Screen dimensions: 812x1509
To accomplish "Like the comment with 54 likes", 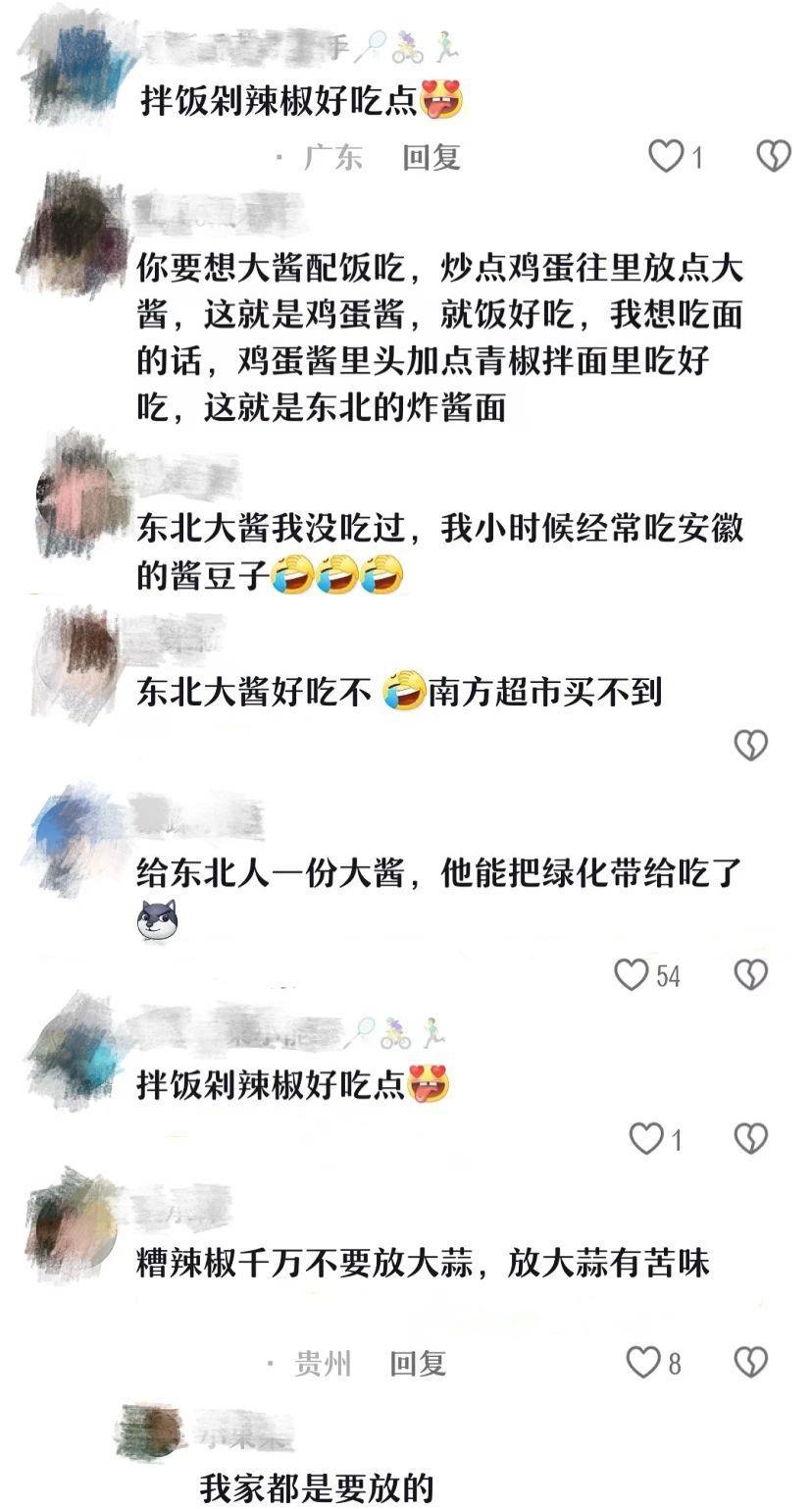I will click(x=632, y=974).
